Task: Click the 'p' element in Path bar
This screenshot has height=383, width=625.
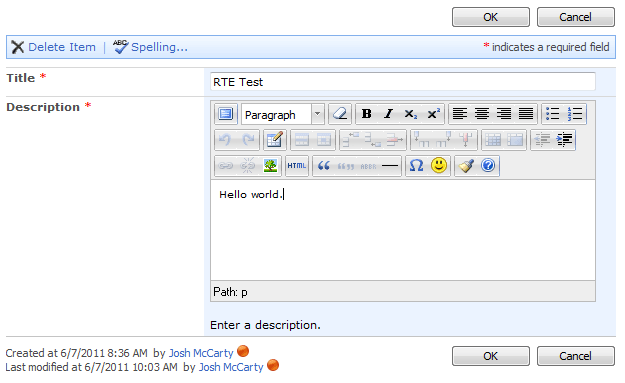Action: point(244,293)
